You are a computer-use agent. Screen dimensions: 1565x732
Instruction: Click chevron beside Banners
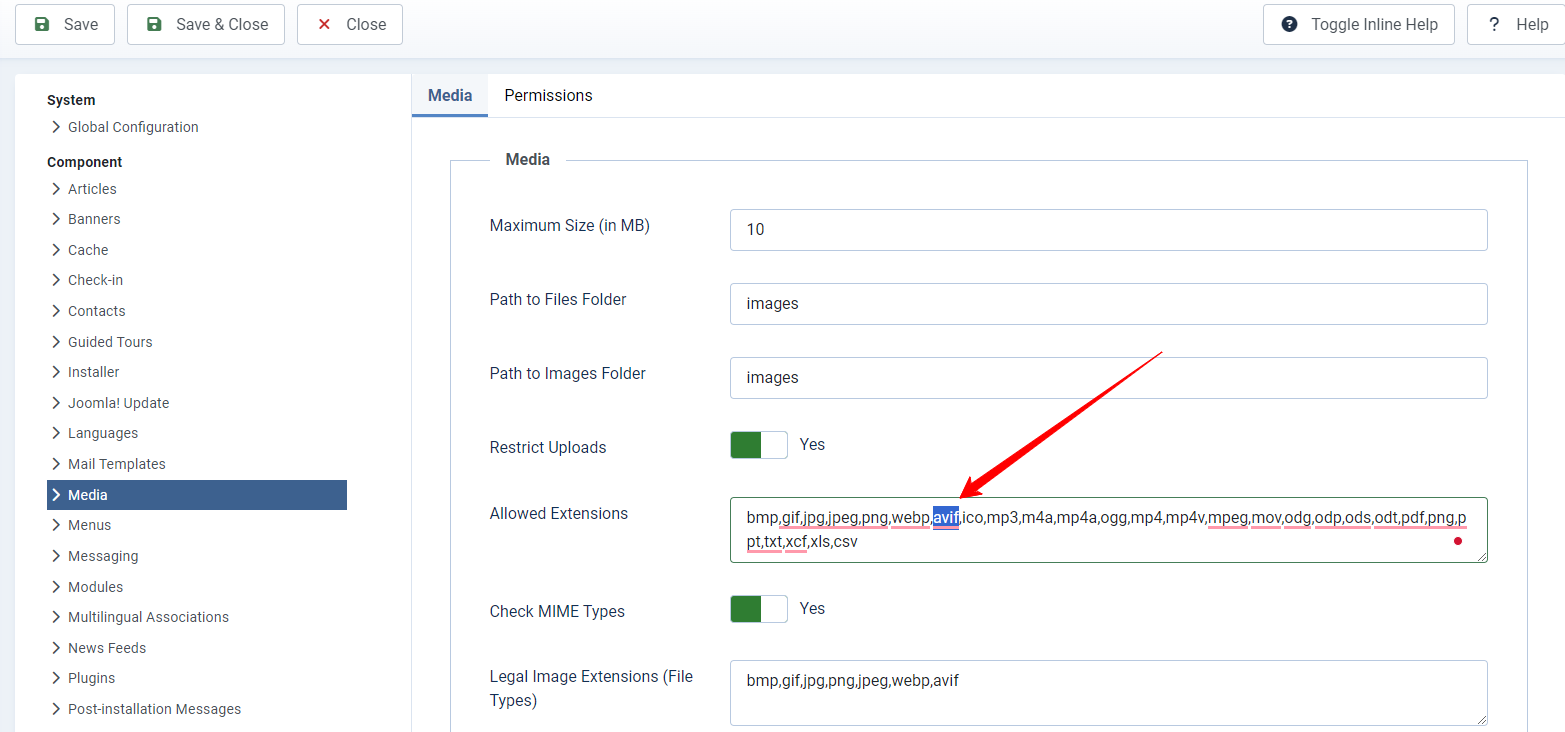(x=56, y=219)
